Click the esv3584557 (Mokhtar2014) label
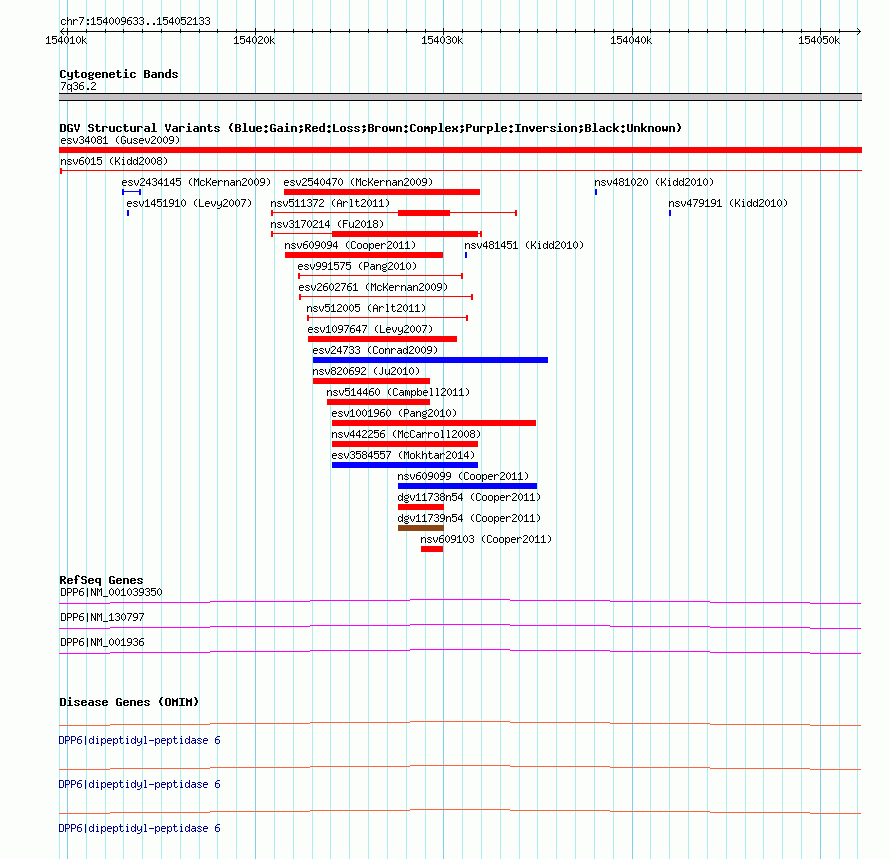The height and width of the screenshot is (859, 890). (x=403, y=455)
